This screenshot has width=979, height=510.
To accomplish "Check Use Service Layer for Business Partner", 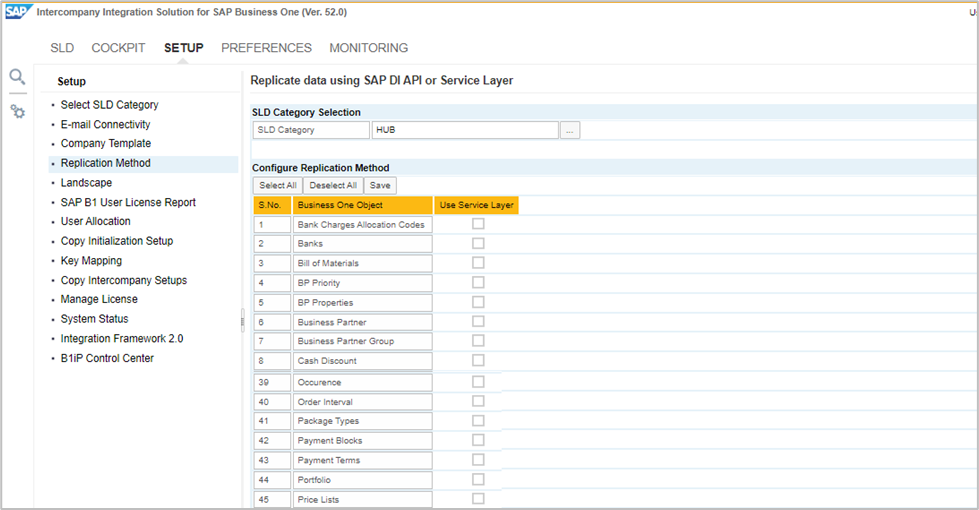I will coord(478,321).
